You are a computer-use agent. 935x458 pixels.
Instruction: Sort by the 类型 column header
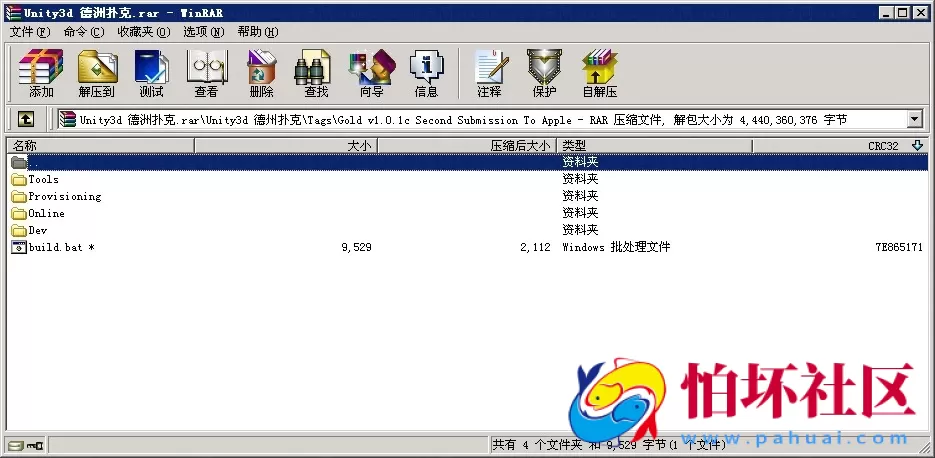pos(654,146)
